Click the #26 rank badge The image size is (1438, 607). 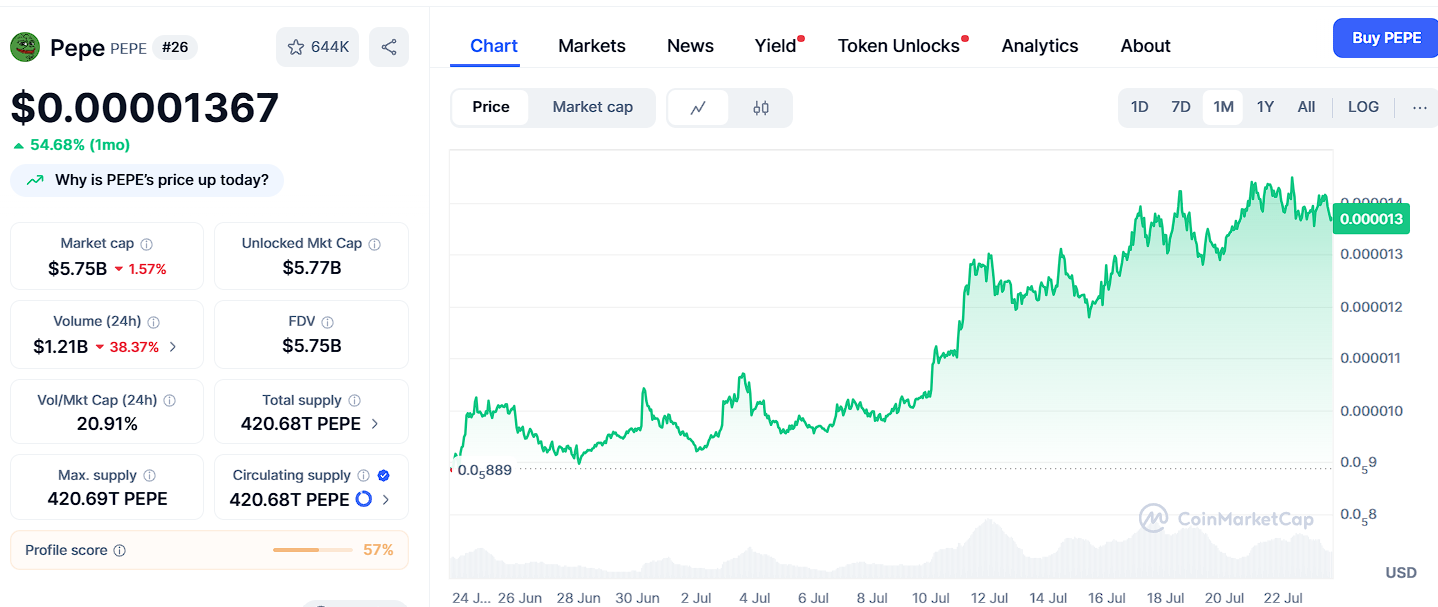pyautogui.click(x=175, y=47)
